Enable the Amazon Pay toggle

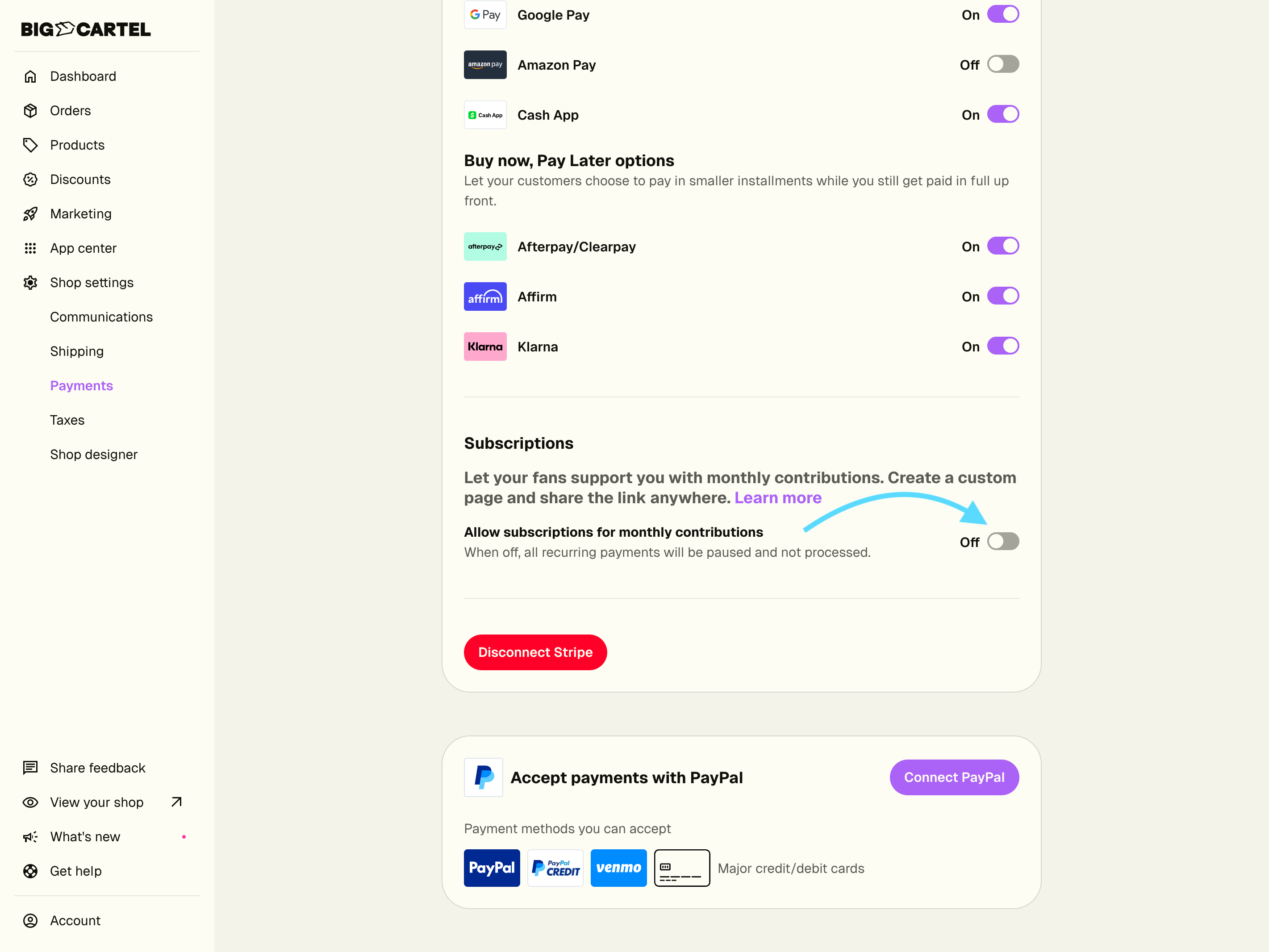pyautogui.click(x=1003, y=64)
